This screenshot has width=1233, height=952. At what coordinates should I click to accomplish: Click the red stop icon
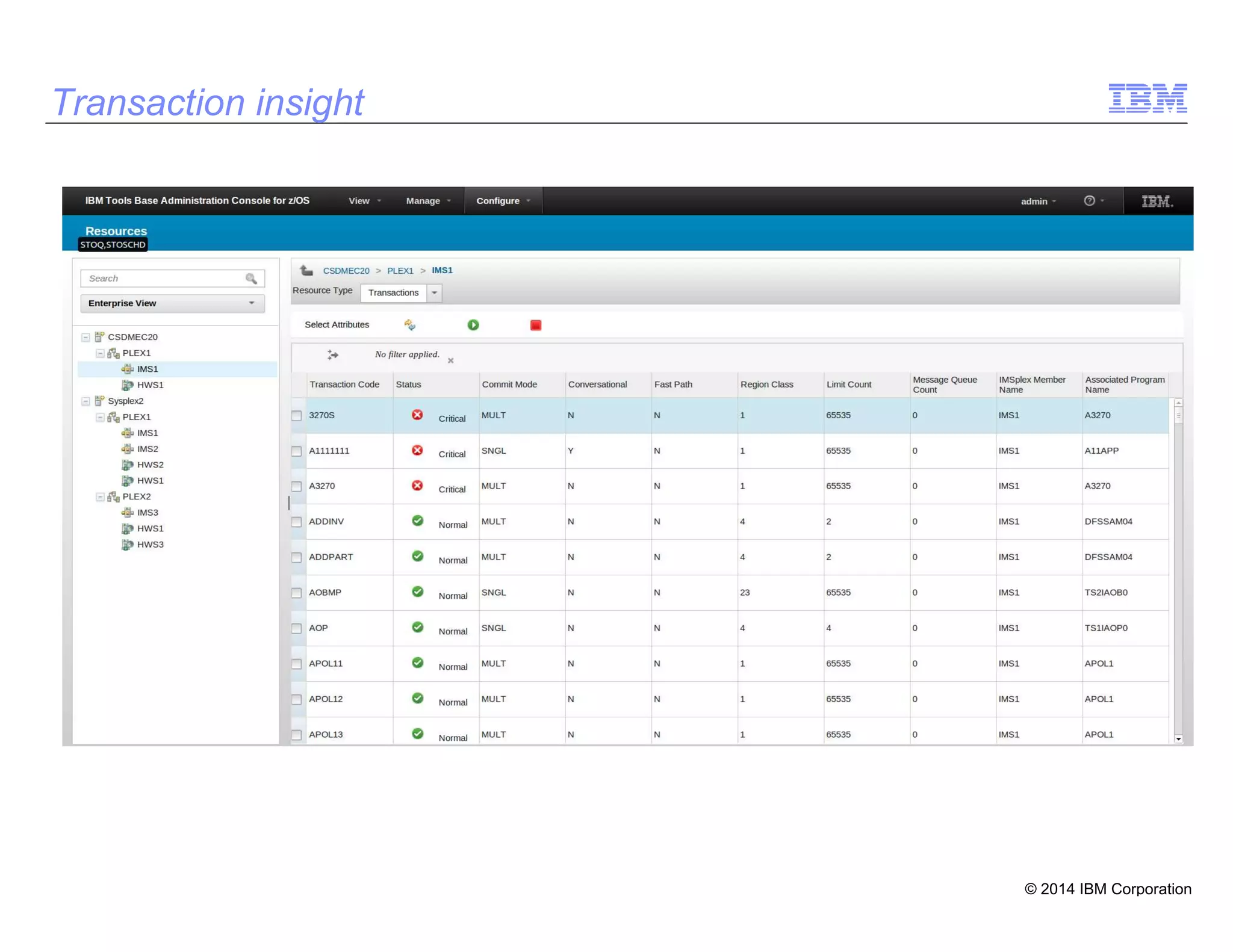(536, 325)
